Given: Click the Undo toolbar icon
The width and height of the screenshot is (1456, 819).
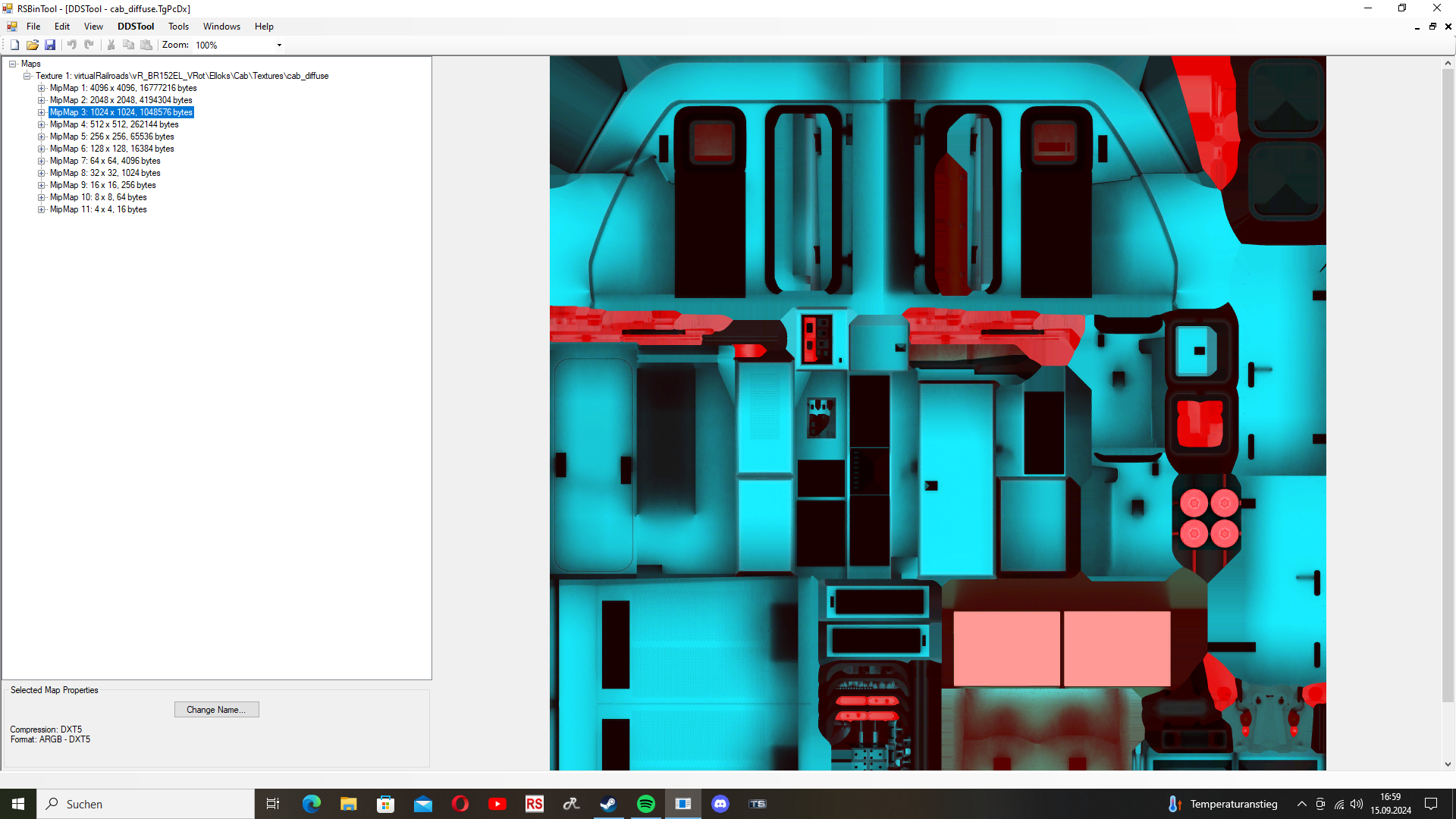Looking at the screenshot, I should (72, 45).
